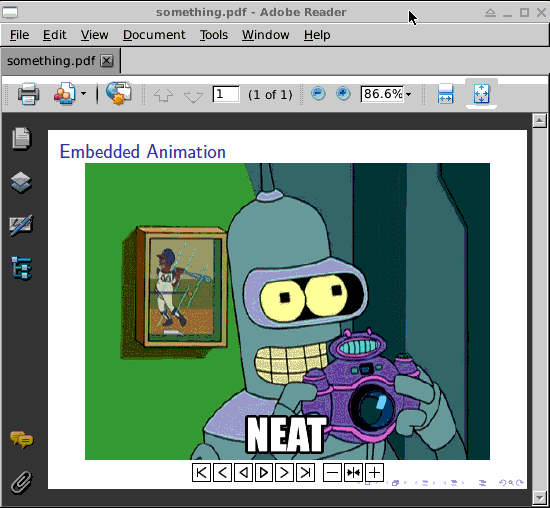Close the something.pdf tab

[107, 61]
